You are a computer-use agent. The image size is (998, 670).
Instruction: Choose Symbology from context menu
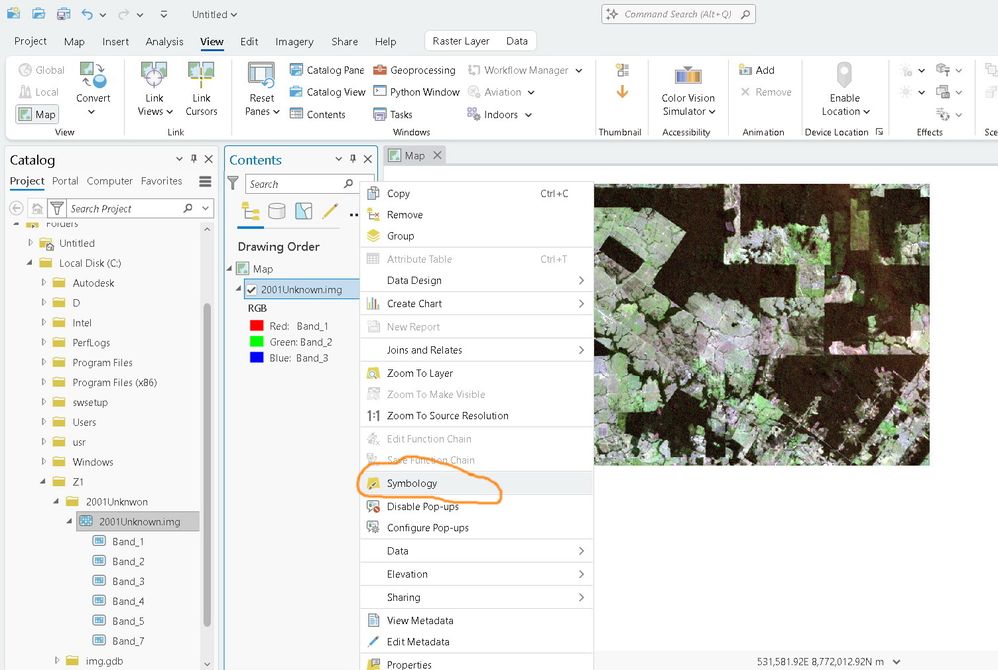[476, 483]
